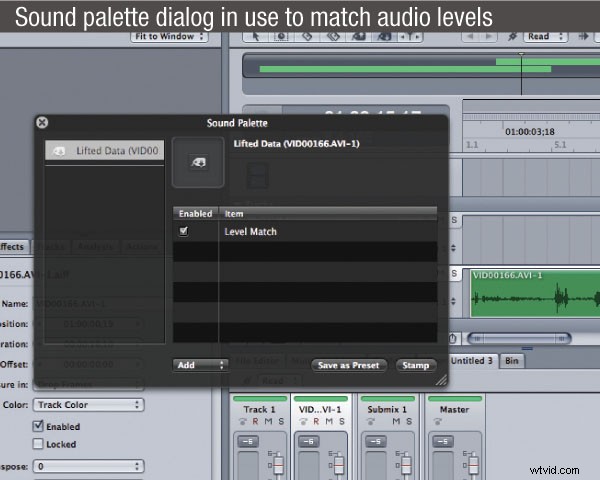Click Submix 1 pan value button
Screen dimensions: 600x480
376,441
